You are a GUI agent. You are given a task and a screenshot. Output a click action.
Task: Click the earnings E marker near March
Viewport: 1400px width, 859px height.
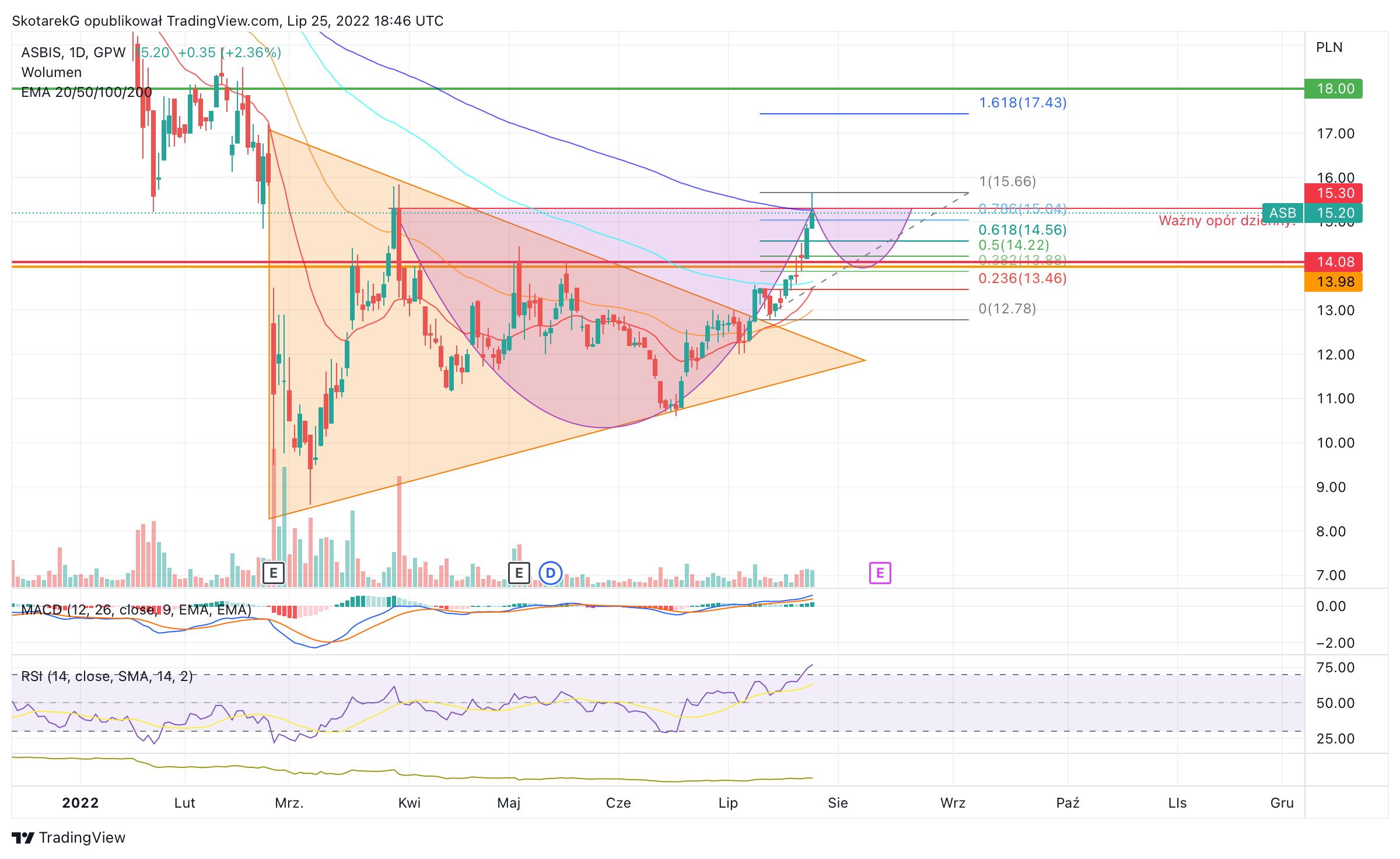pos(274,573)
